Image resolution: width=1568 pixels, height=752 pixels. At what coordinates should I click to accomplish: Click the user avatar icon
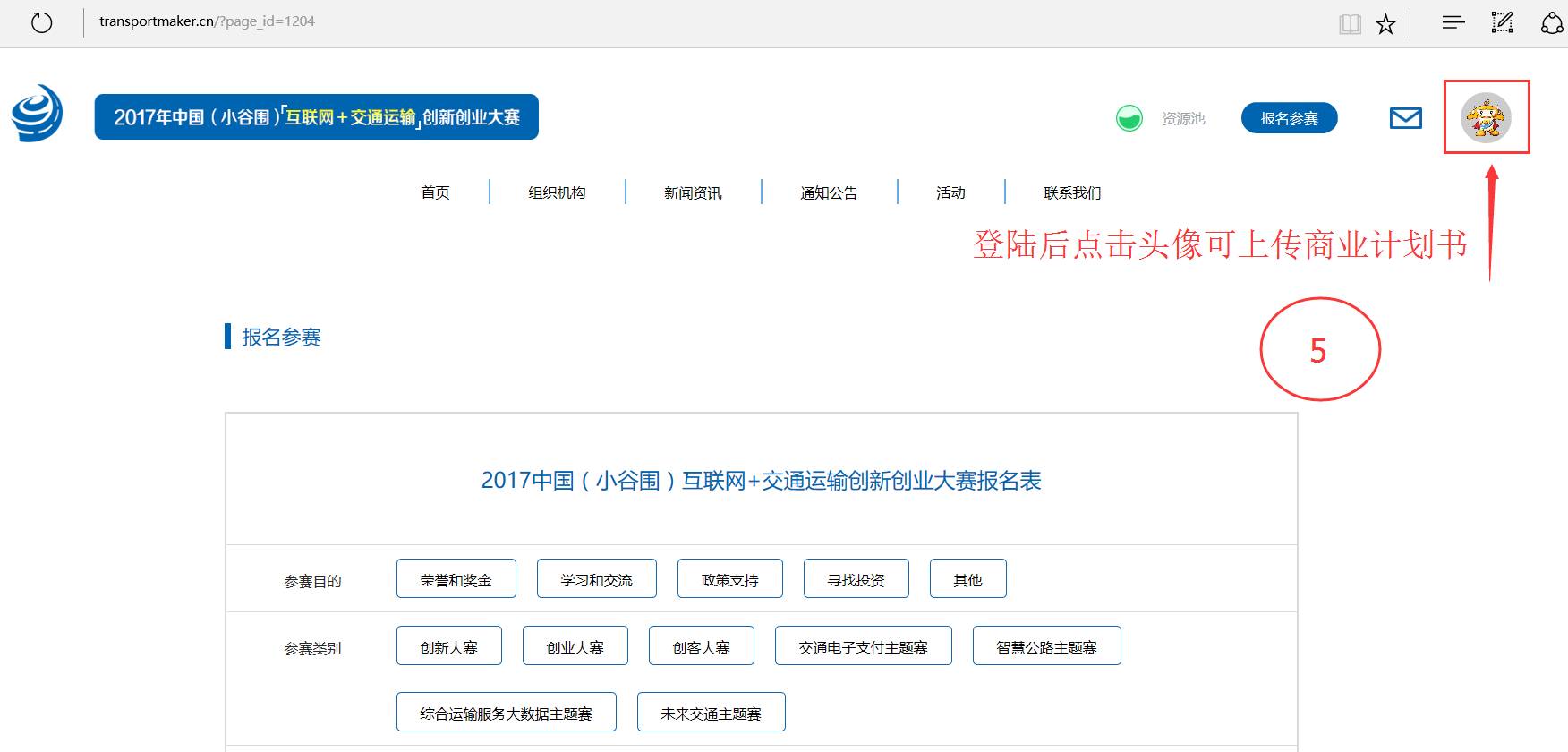point(1486,117)
